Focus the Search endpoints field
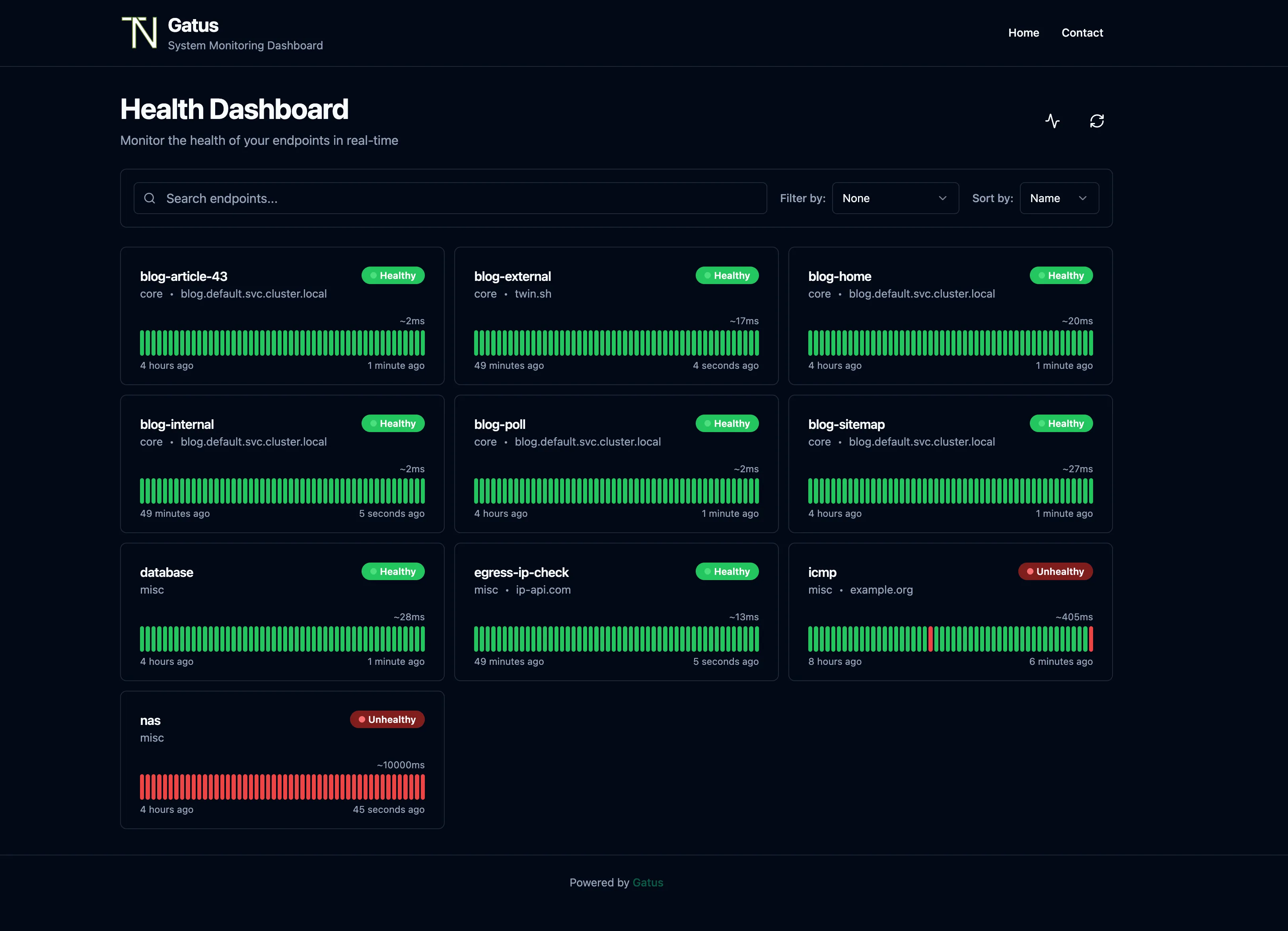 [x=450, y=198]
